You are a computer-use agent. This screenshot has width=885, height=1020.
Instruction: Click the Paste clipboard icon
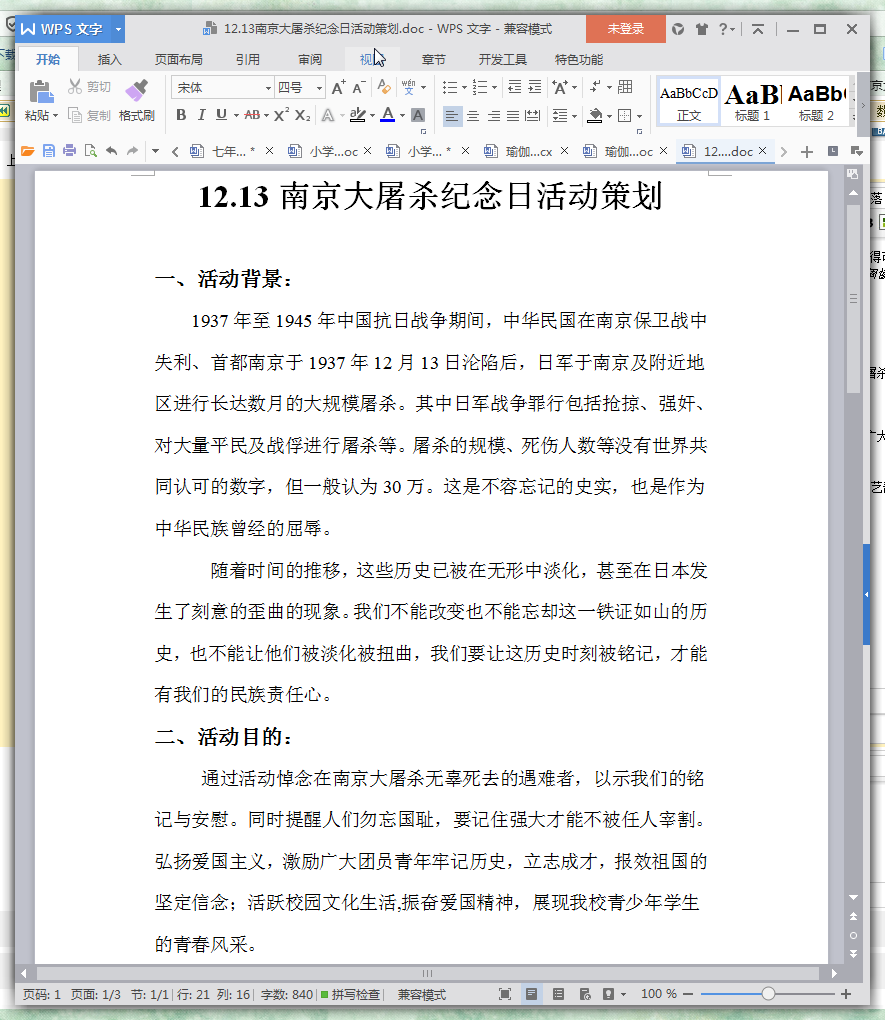coord(41,91)
